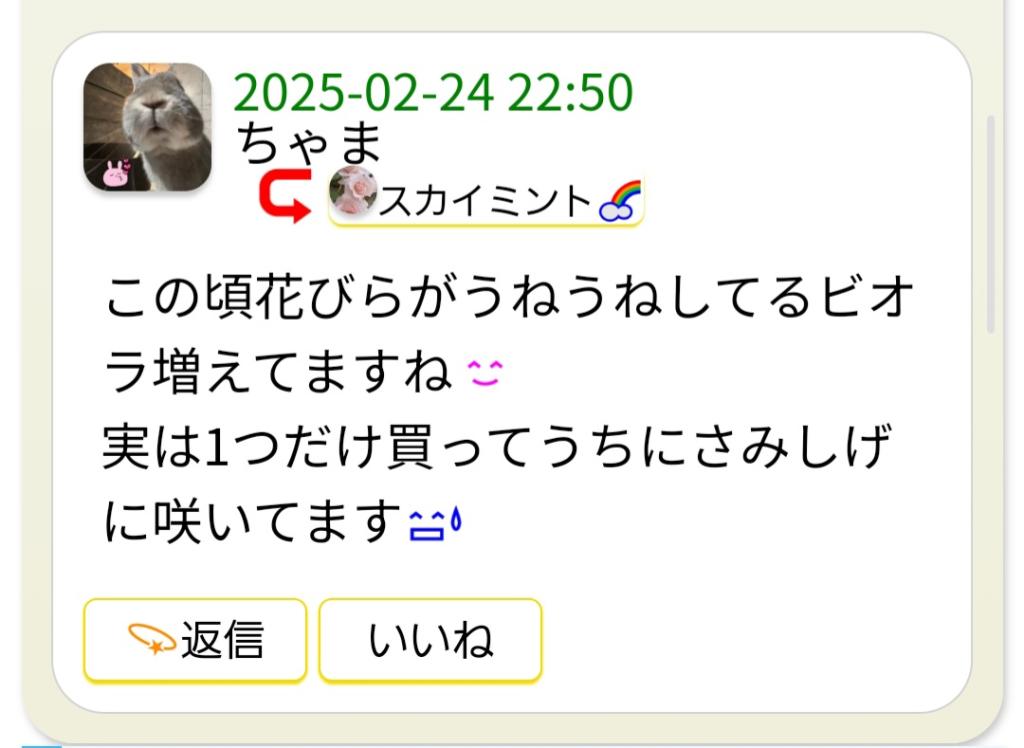Click the 返信 reply button

(195, 640)
